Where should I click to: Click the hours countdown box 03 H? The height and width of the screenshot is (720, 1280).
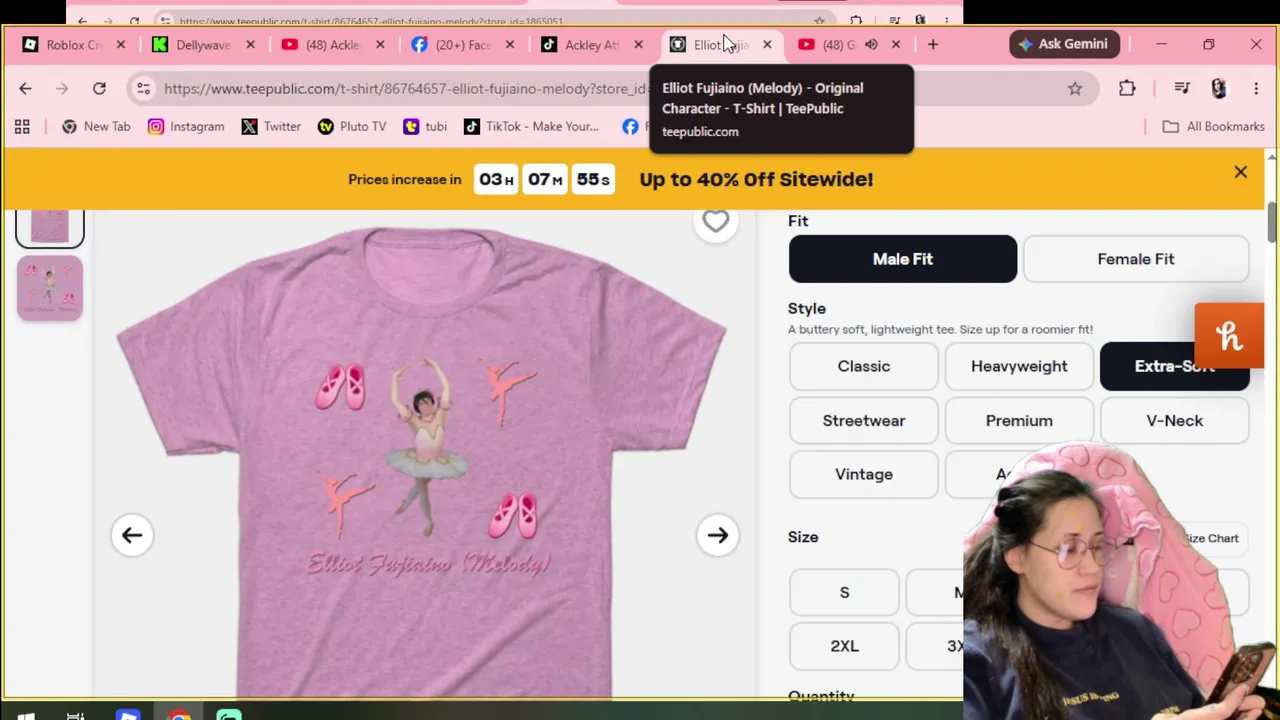point(496,180)
